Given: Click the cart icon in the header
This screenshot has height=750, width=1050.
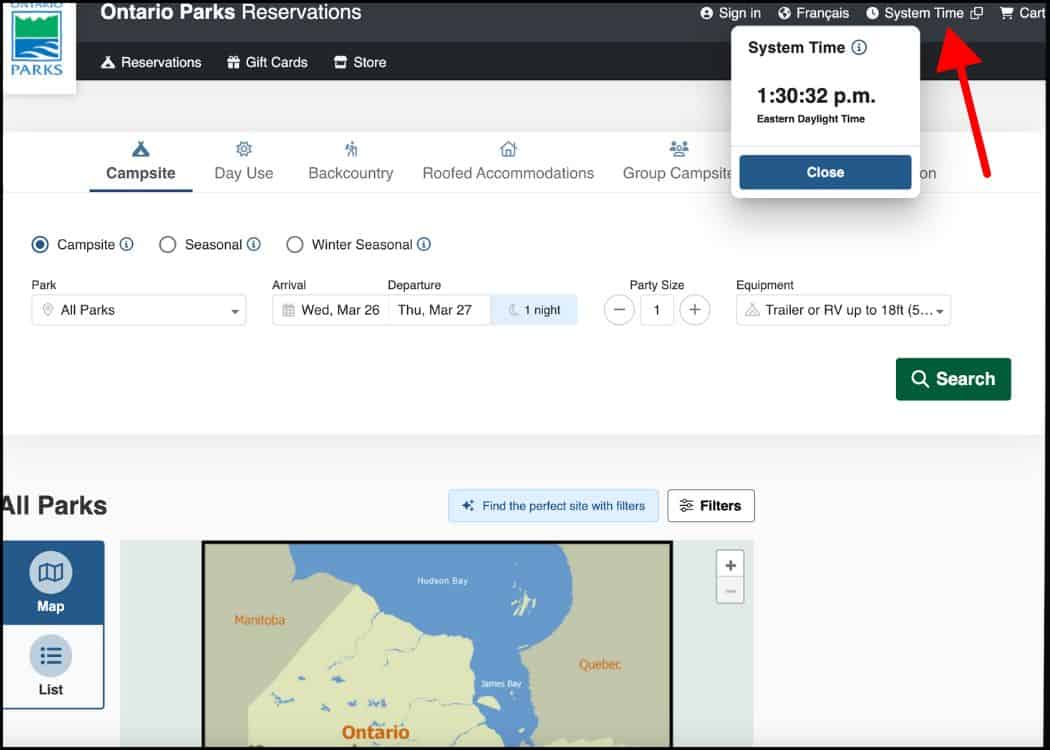Looking at the screenshot, I should pos(1006,13).
